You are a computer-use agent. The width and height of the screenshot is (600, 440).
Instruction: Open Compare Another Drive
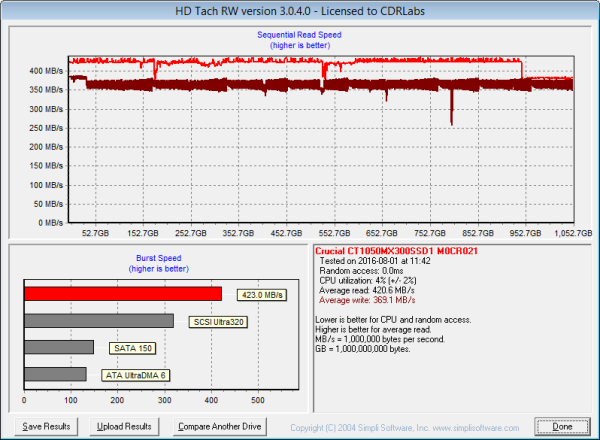click(220, 426)
